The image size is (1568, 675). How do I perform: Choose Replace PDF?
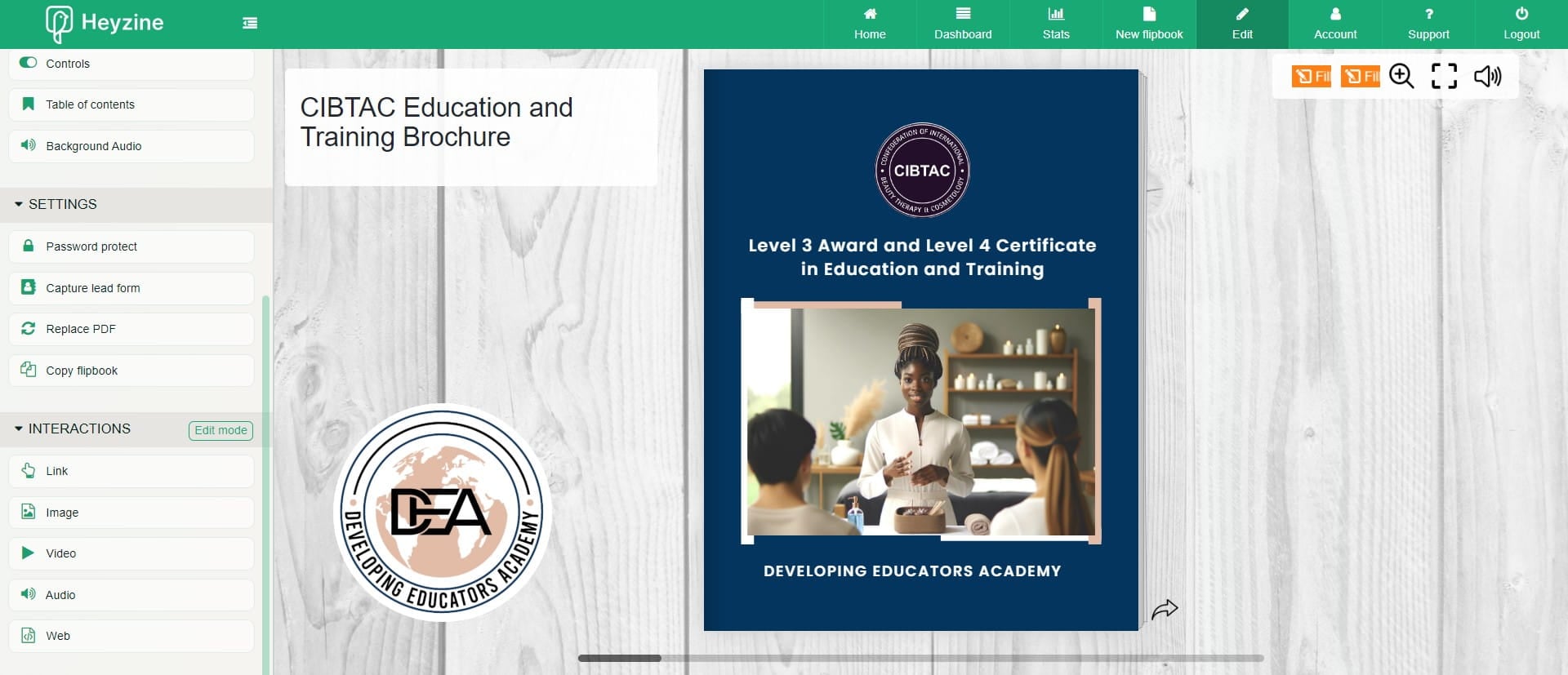[131, 329]
